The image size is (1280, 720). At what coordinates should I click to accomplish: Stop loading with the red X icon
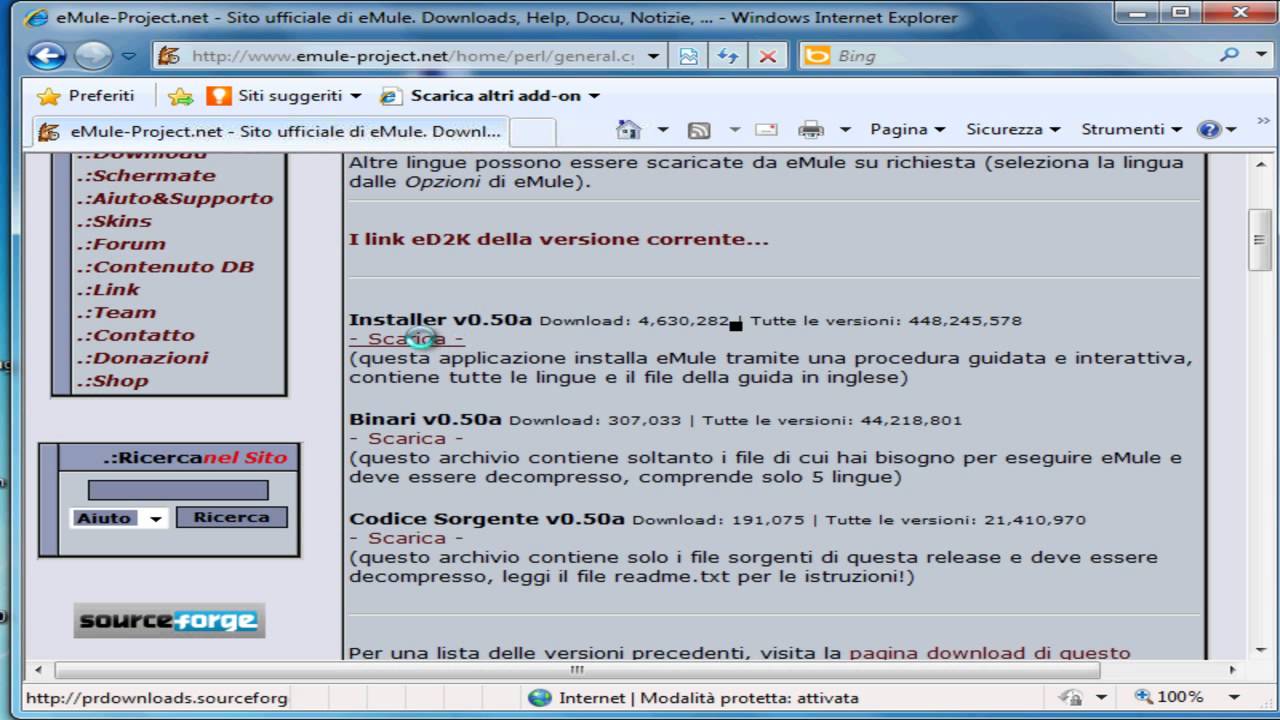(x=767, y=56)
